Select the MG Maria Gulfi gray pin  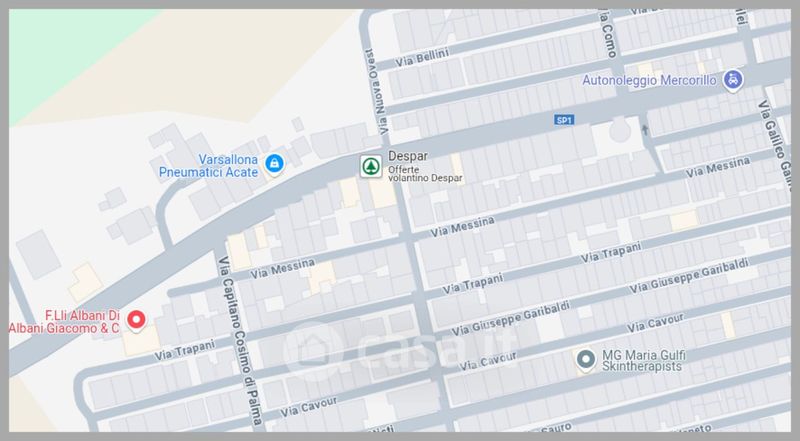click(586, 360)
